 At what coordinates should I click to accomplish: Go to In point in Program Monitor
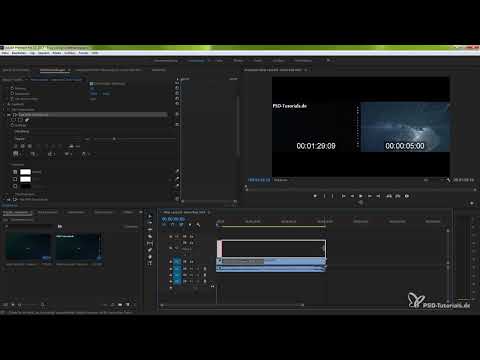point(343,196)
